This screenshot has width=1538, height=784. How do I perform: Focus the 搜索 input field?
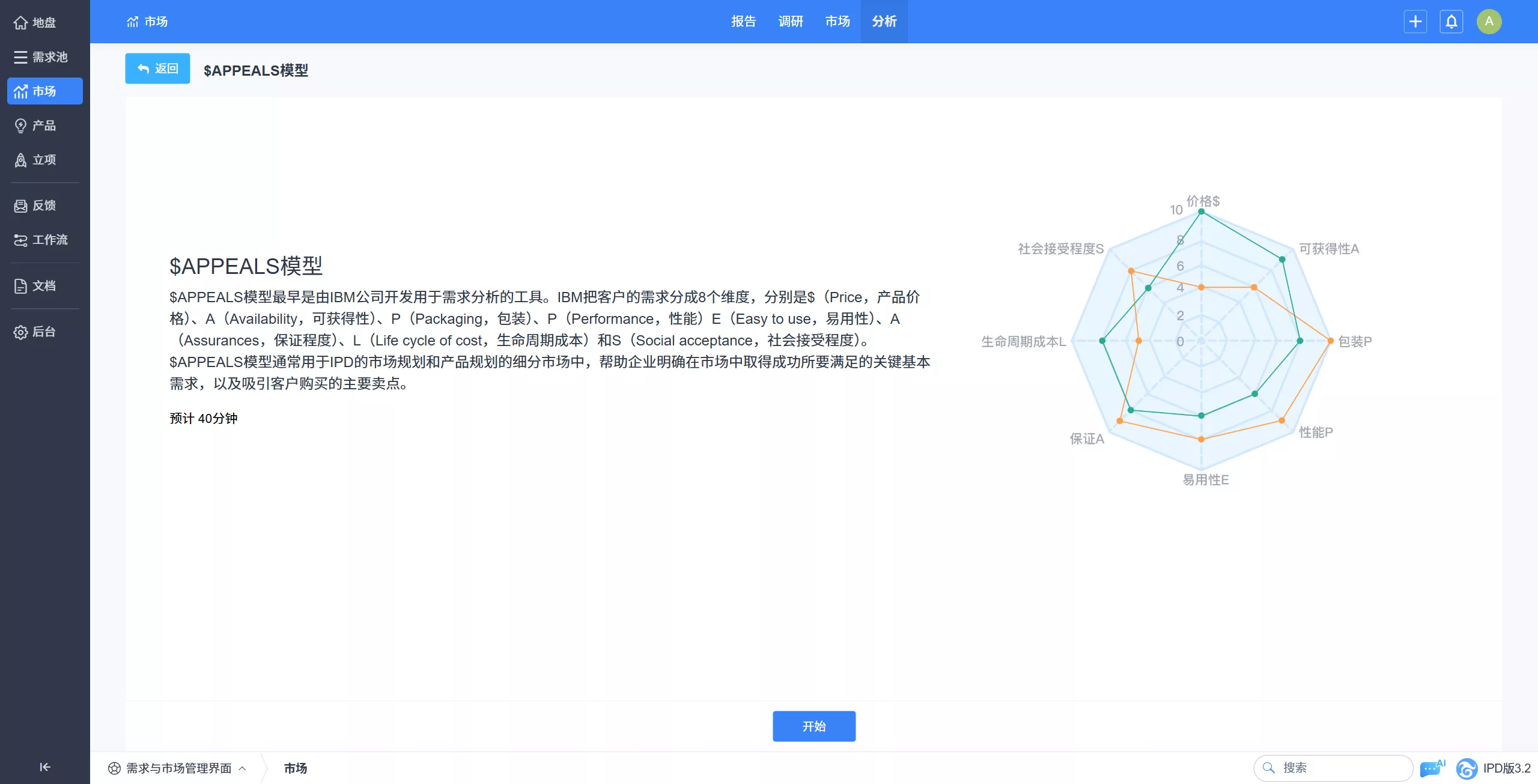(1333, 768)
